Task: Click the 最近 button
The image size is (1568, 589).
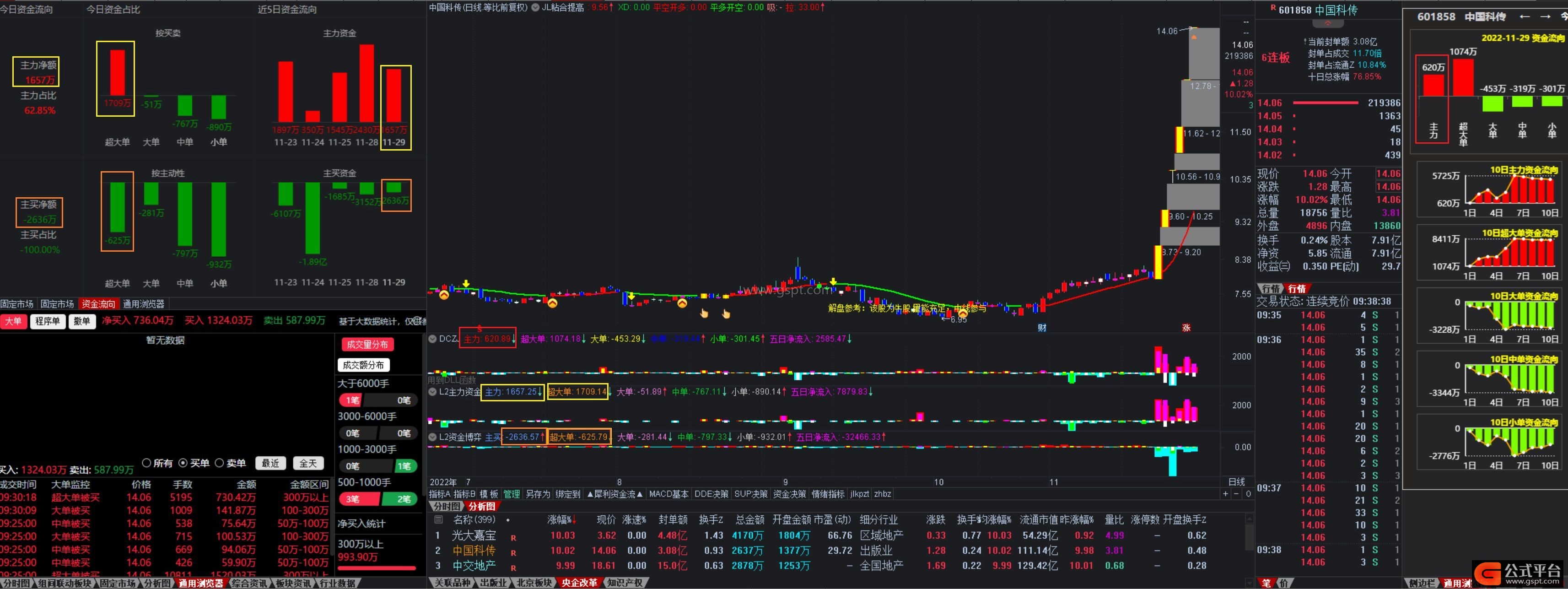Action: point(270,464)
